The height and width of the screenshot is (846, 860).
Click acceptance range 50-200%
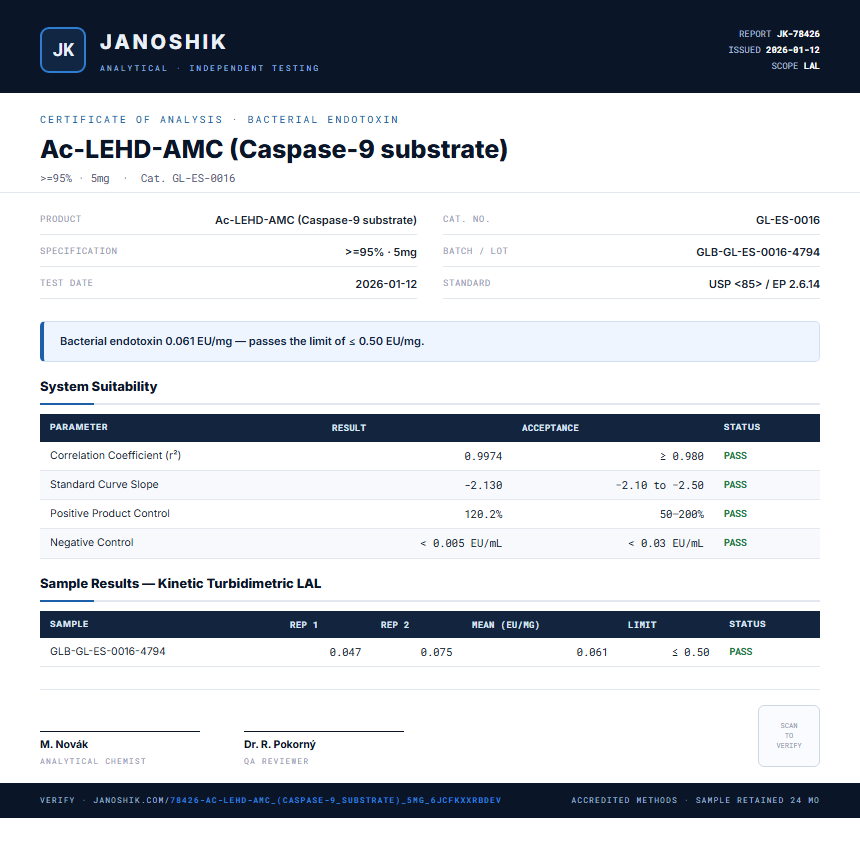pos(681,515)
